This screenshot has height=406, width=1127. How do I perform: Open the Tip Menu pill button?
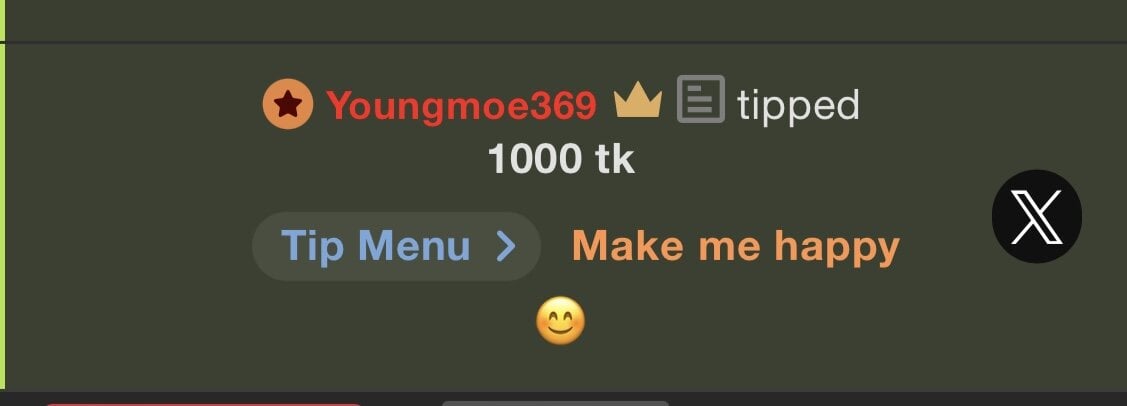[396, 246]
